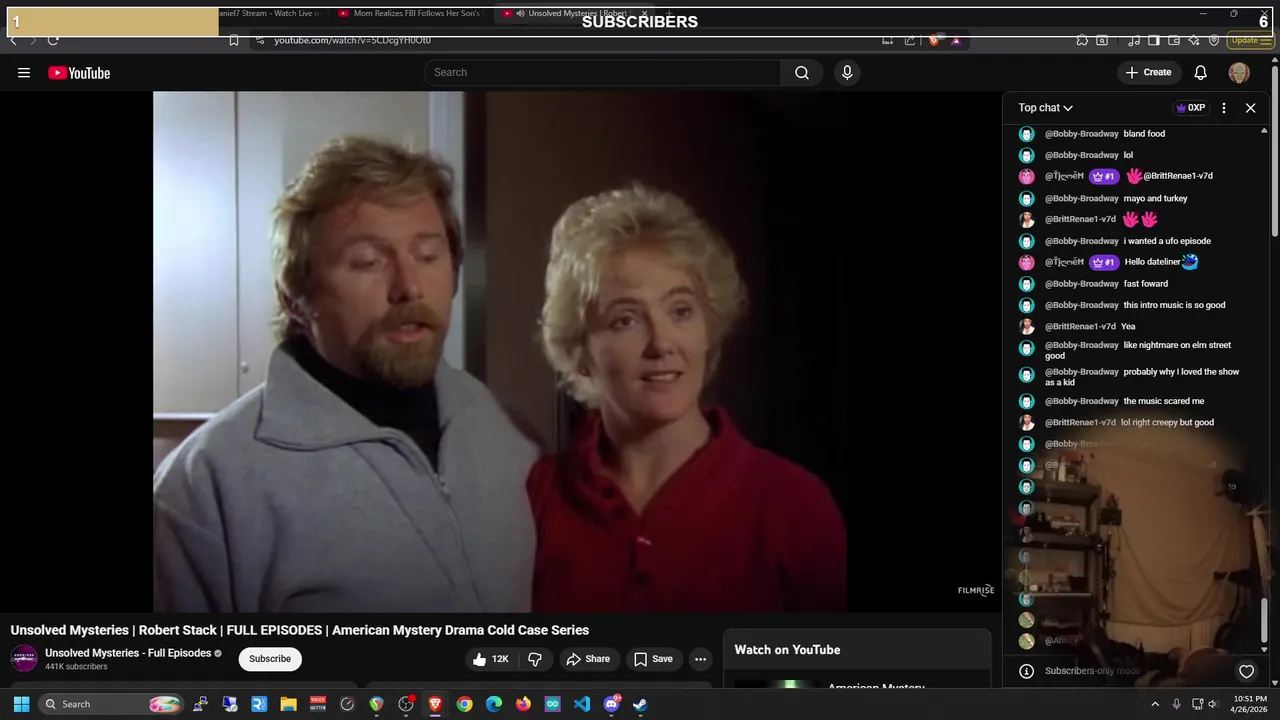Click chat message 'i wanted a ufo episode'
Screen dimensions: 1280x720
[x=1167, y=241]
